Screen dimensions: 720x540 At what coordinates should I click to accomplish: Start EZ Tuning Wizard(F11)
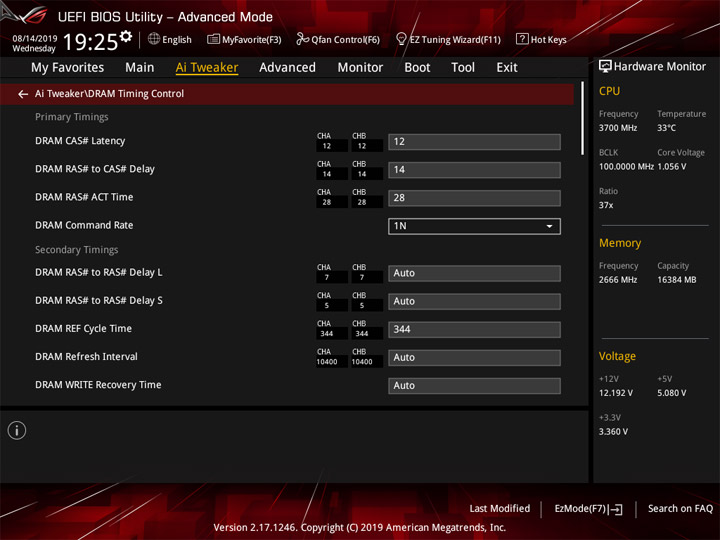point(448,39)
